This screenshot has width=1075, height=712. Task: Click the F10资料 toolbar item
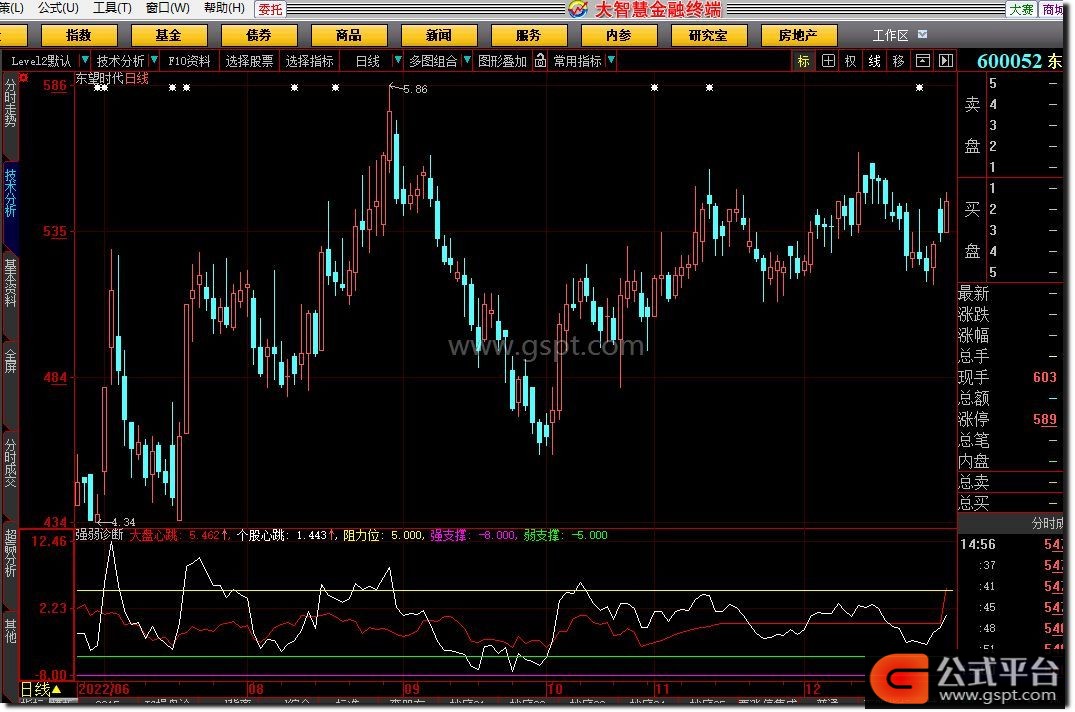pyautogui.click(x=189, y=61)
